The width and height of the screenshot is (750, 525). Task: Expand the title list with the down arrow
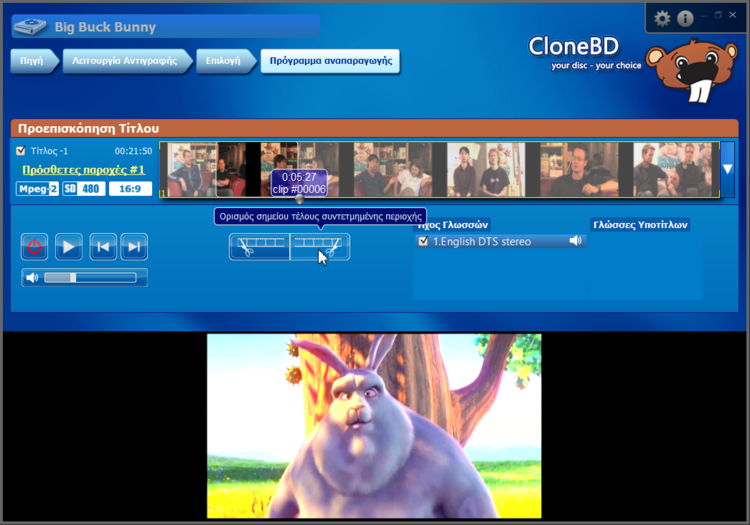(728, 169)
